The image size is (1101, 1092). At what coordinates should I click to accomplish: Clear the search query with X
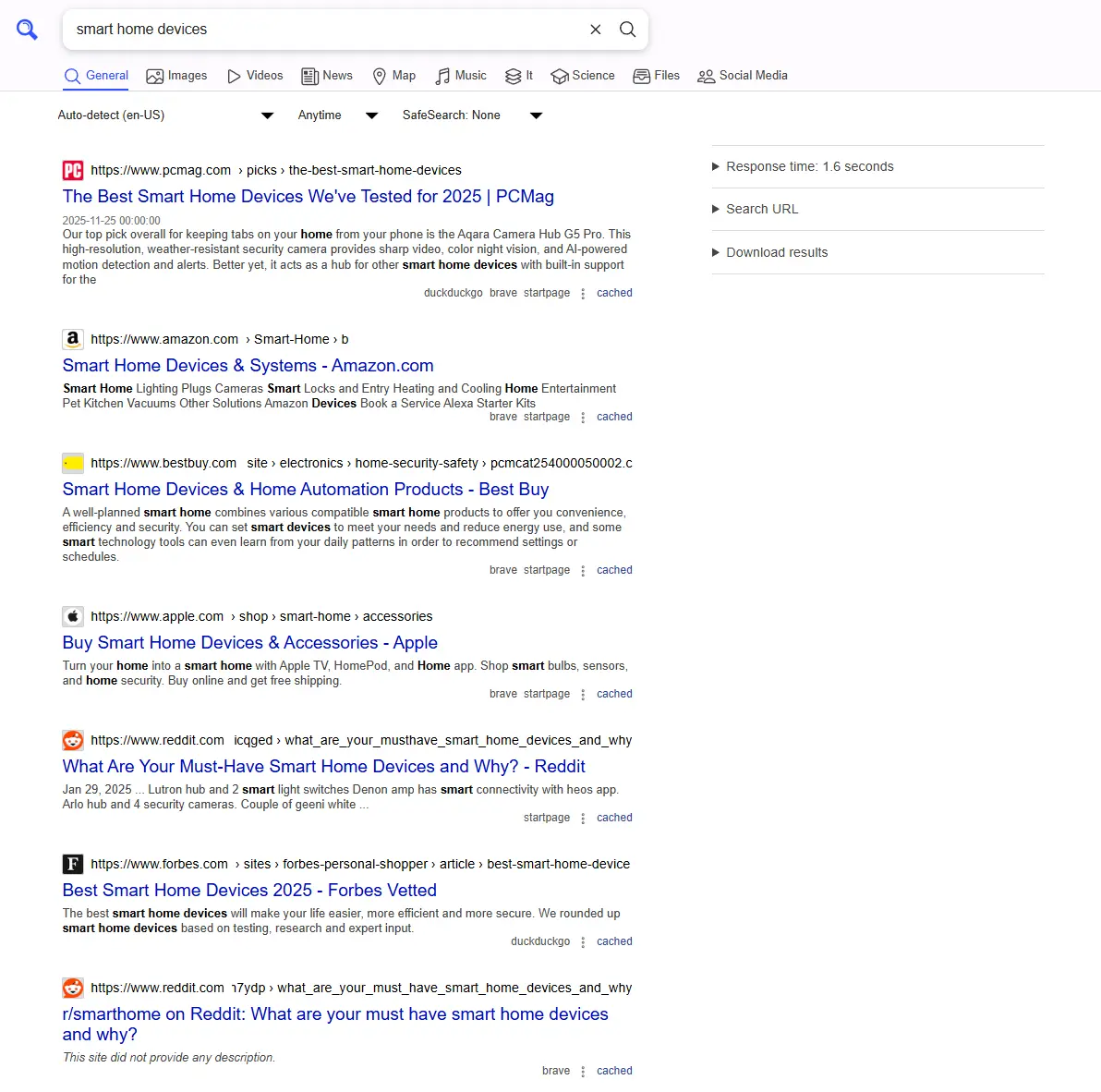[x=596, y=30]
